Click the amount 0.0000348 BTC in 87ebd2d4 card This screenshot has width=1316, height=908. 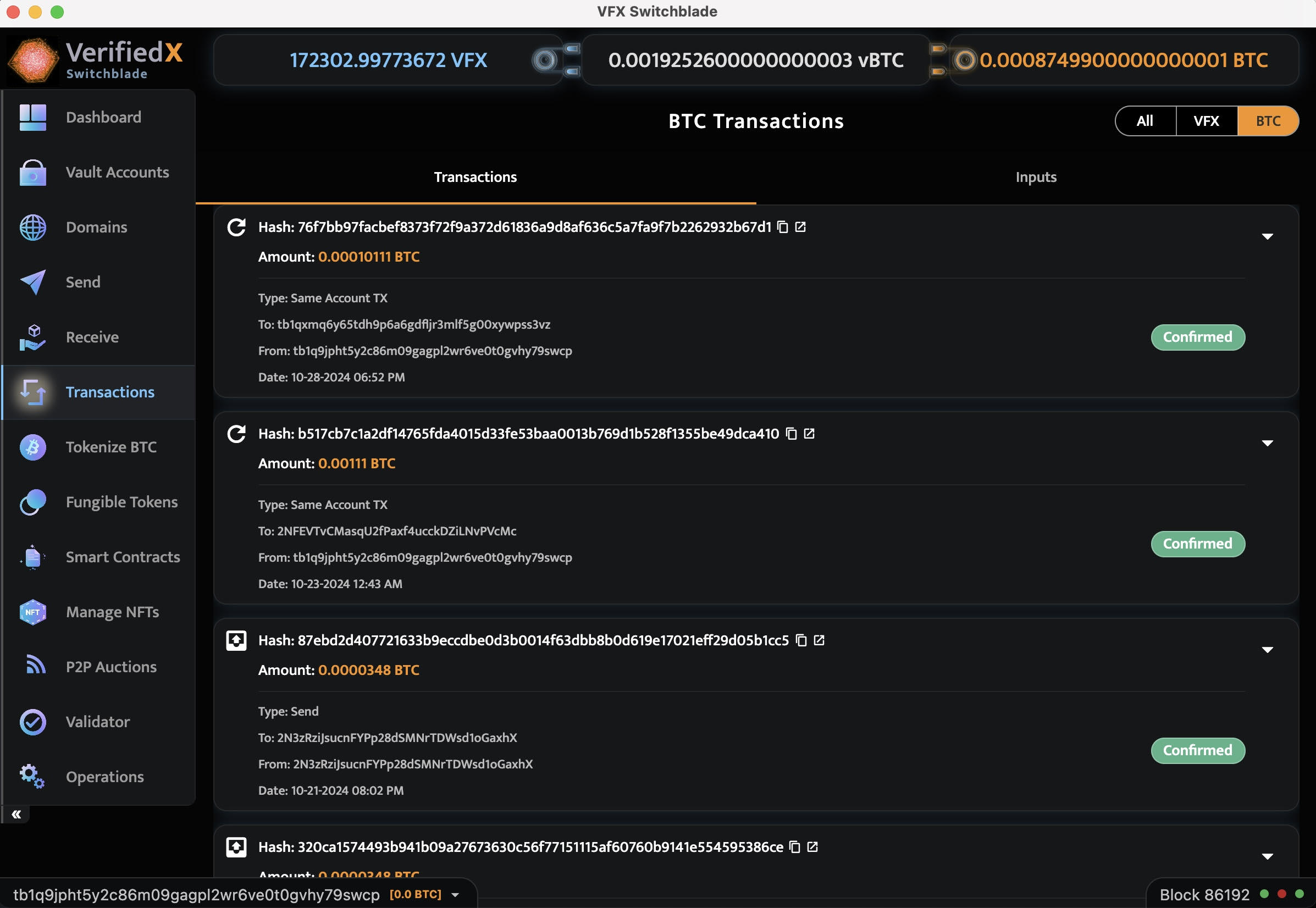coord(369,670)
